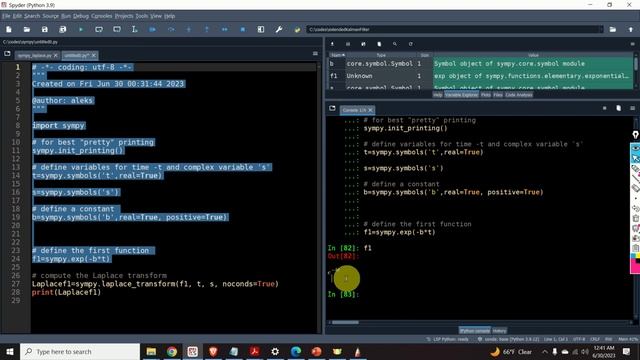Browse editor tabs icon
Viewport: 640px width, 360px height.
(7, 53)
